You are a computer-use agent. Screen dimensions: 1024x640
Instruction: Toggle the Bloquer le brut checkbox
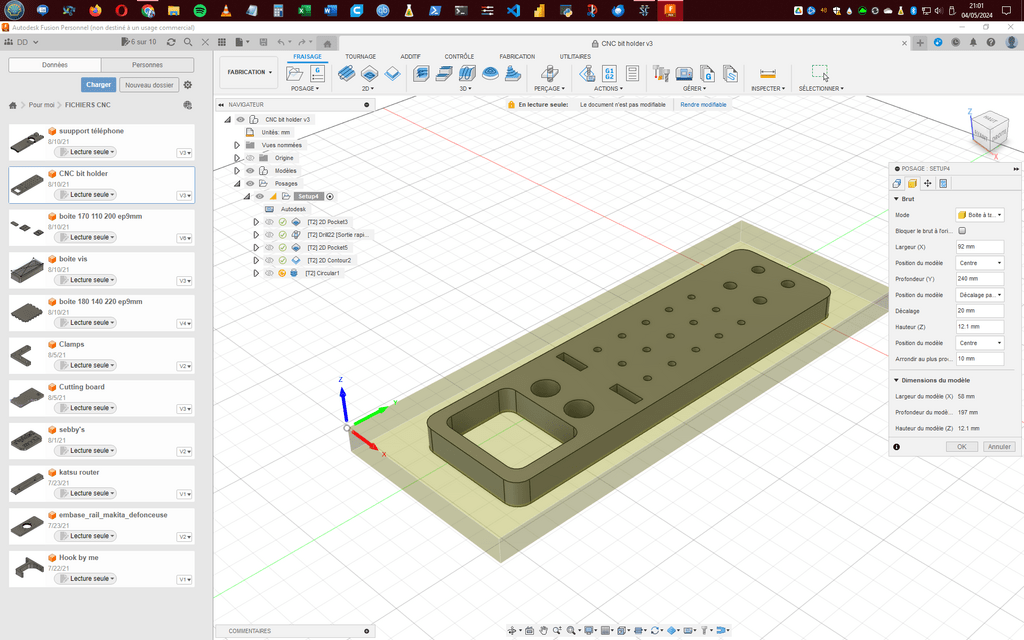pyautogui.click(x=962, y=231)
